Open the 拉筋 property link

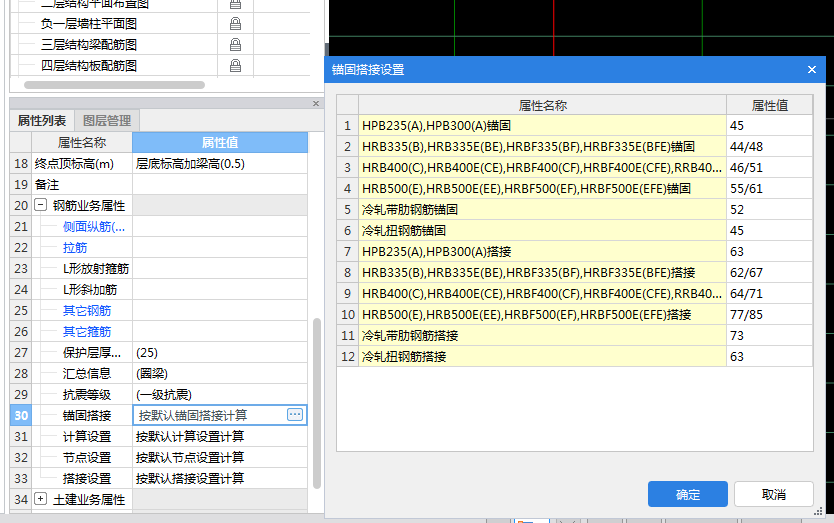75,247
